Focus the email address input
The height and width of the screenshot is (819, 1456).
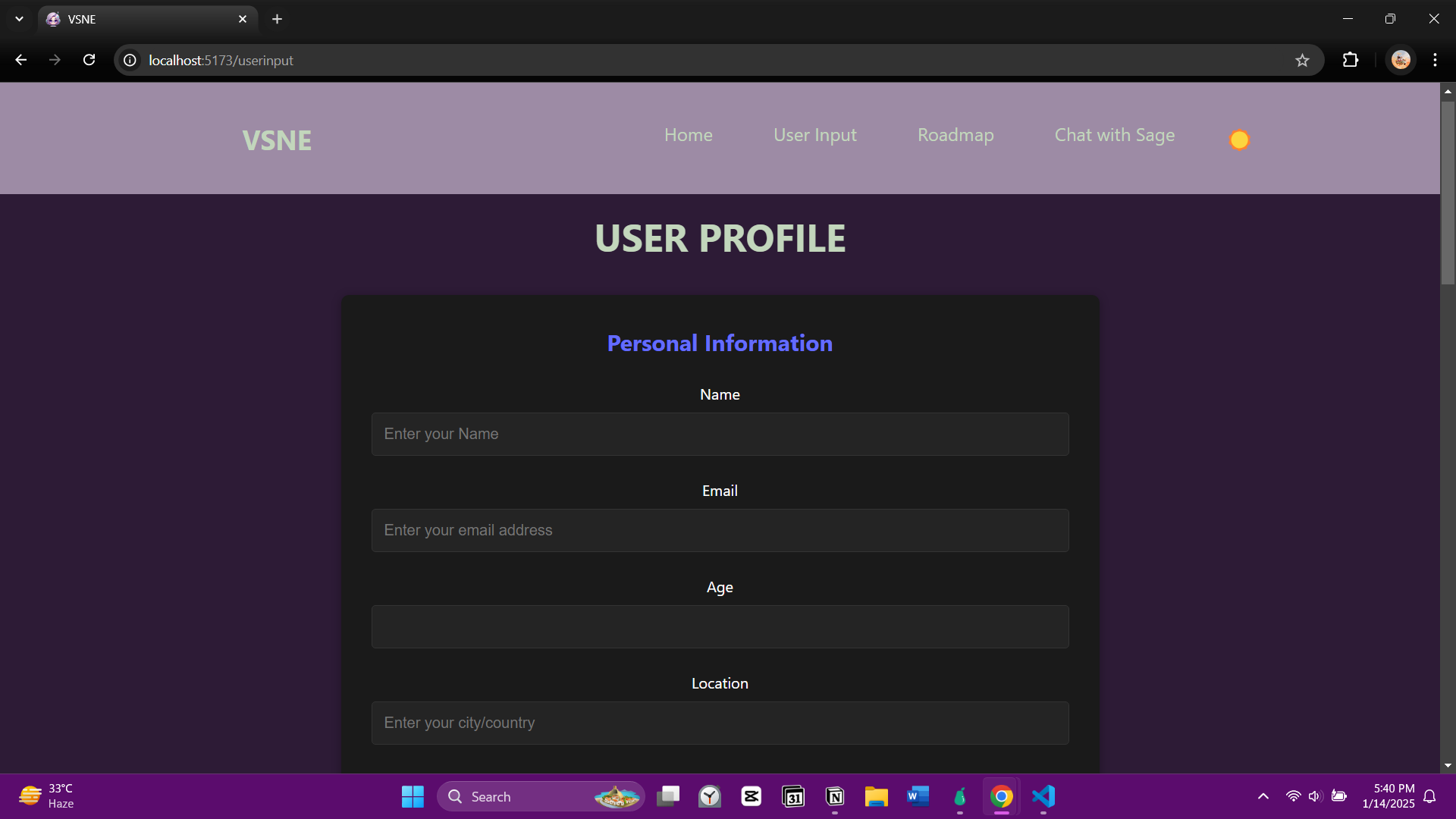pyautogui.click(x=720, y=530)
